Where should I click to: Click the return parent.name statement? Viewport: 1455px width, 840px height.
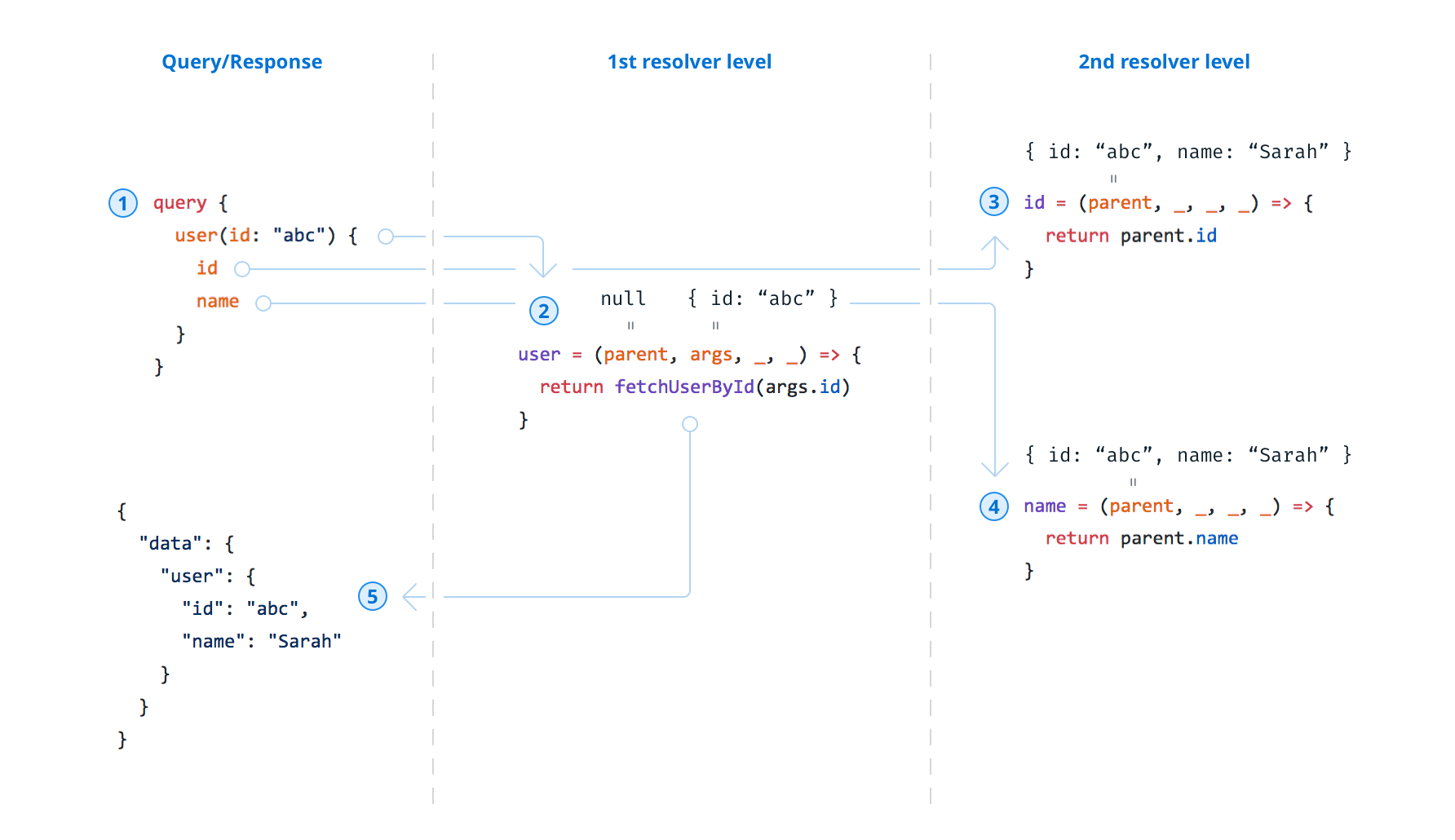(x=1141, y=538)
